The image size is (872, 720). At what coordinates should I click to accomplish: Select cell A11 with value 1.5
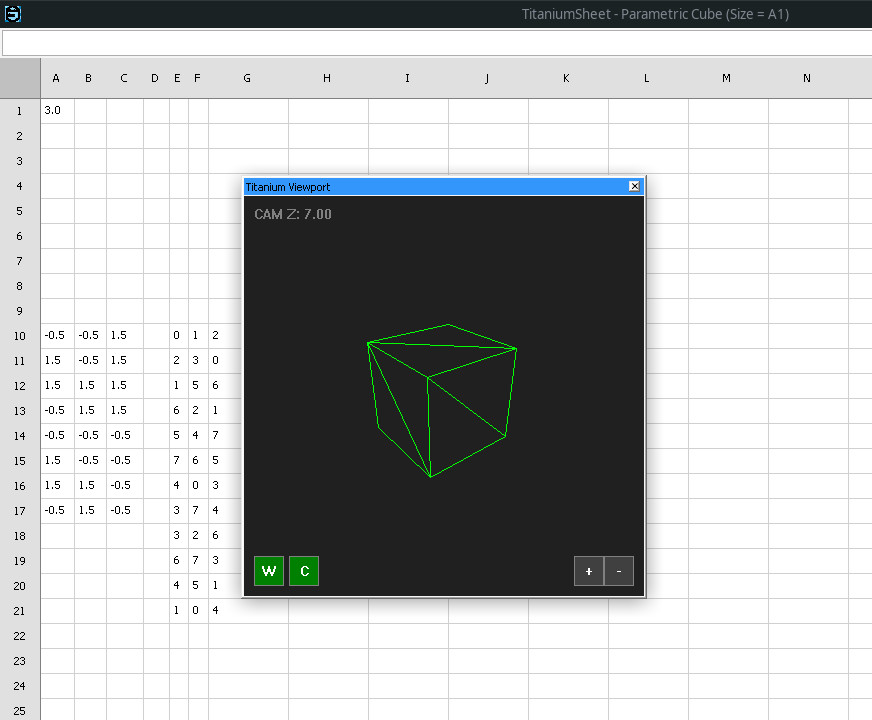click(x=57, y=361)
